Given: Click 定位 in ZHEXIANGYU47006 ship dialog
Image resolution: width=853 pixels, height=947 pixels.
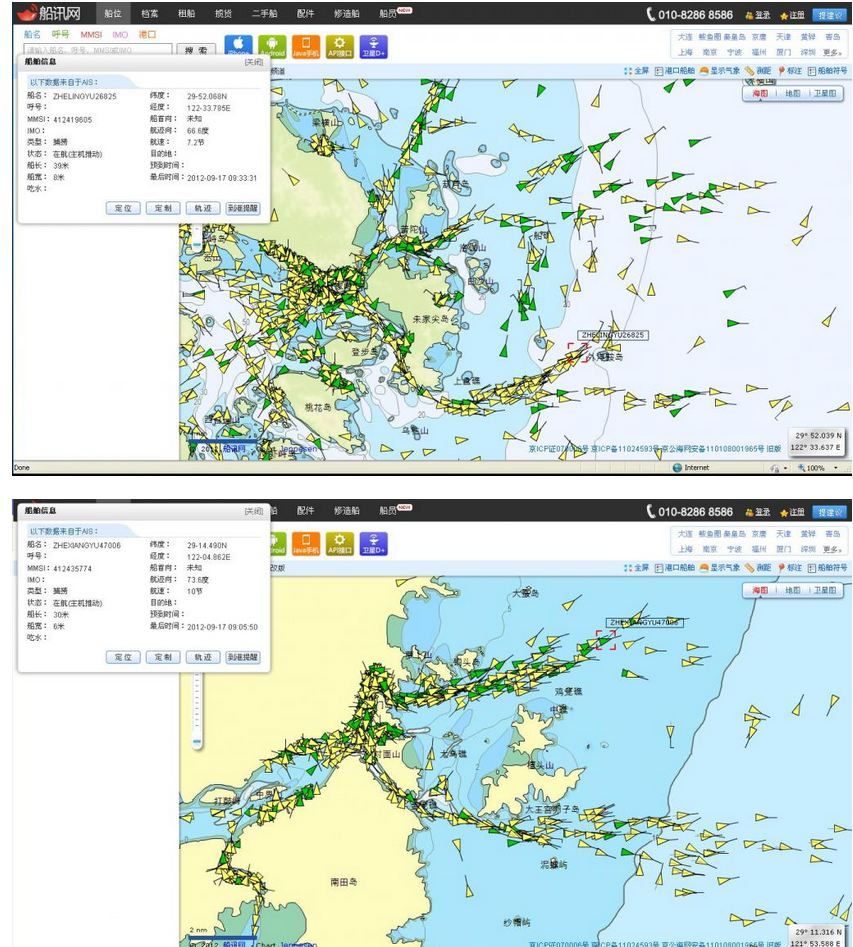Looking at the screenshot, I should [123, 657].
